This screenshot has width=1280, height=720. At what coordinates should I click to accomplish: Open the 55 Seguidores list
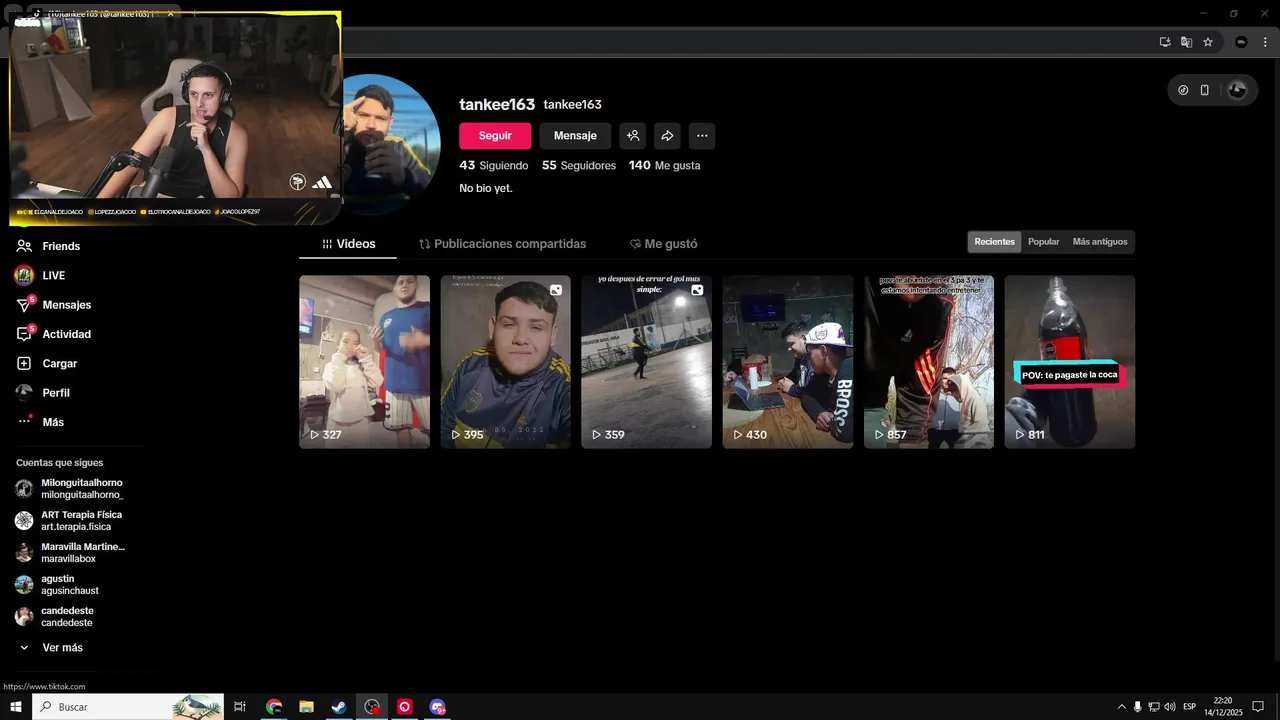click(579, 165)
